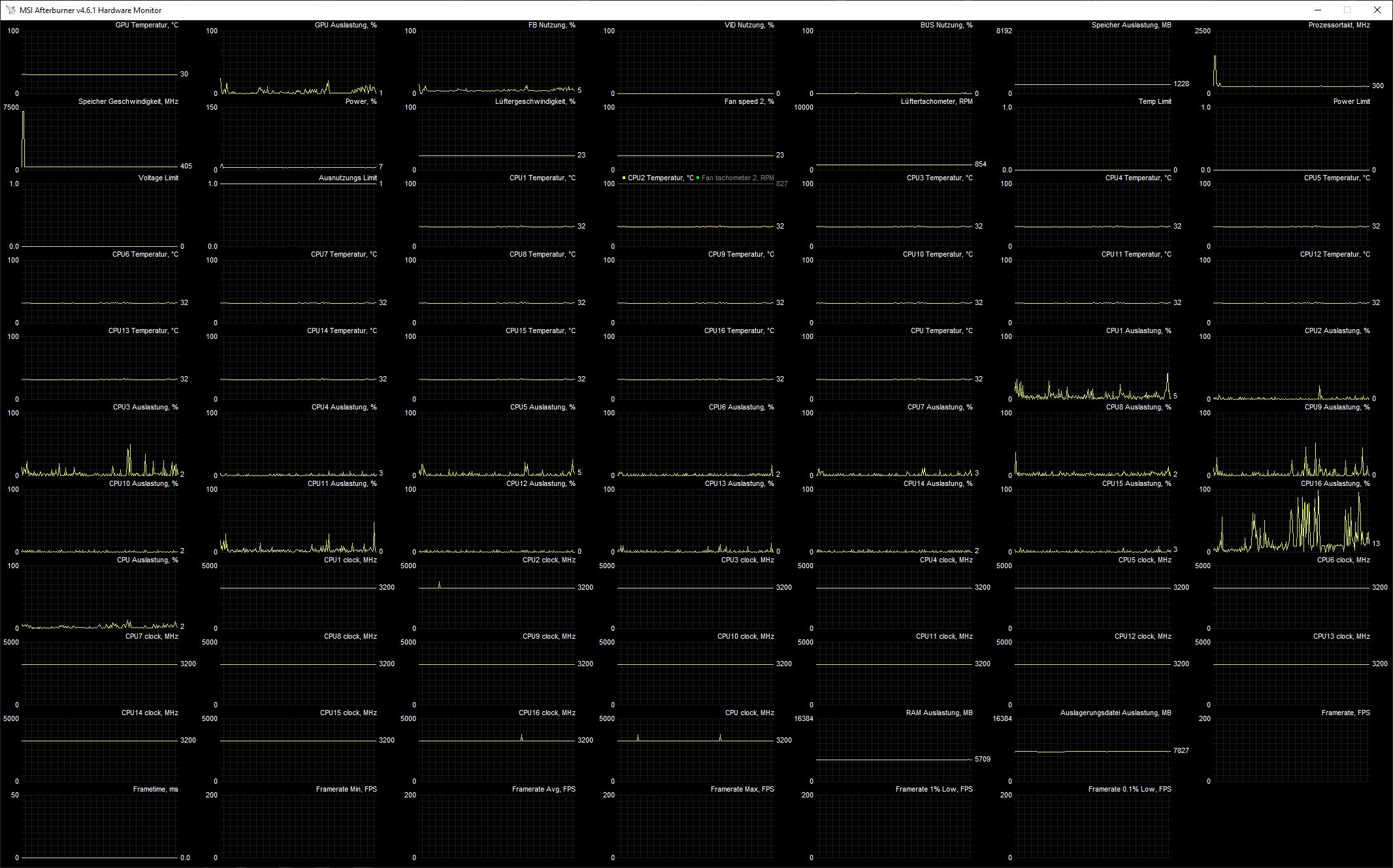
Task: Minimize the Hardware Monitor window
Action: tap(1318, 10)
